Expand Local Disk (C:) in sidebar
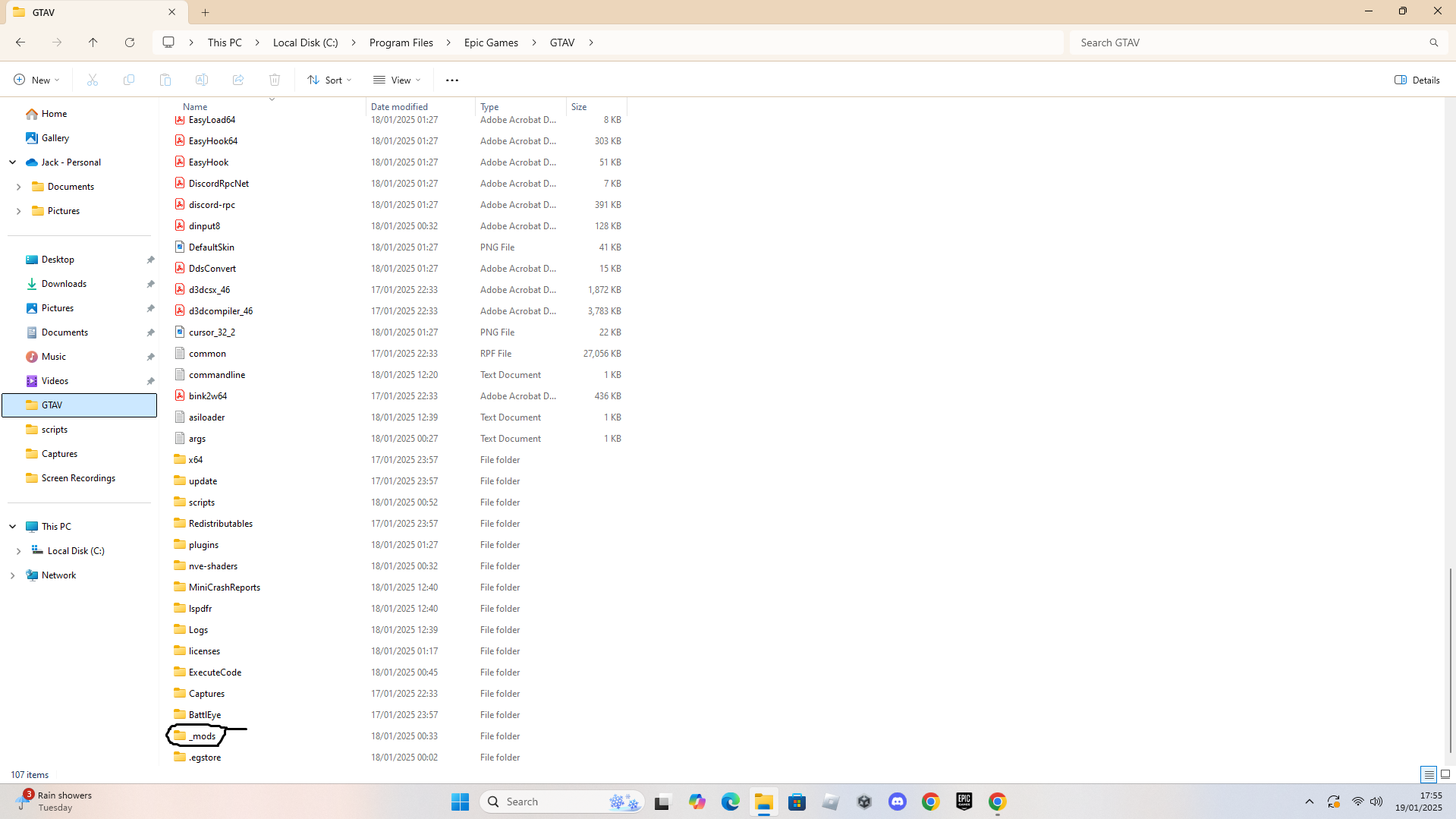 click(x=19, y=551)
